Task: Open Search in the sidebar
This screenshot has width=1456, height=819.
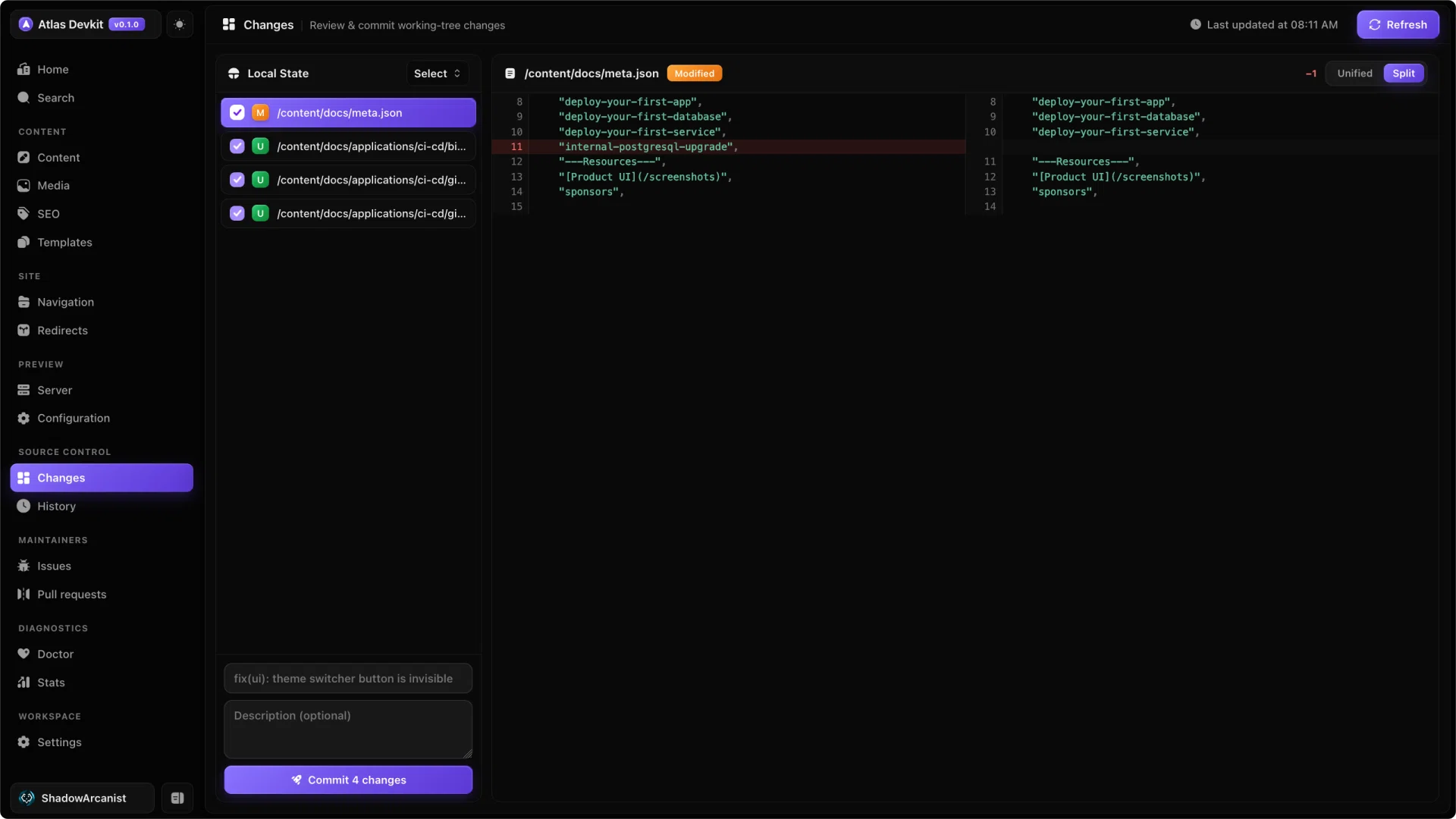Action: (x=102, y=98)
